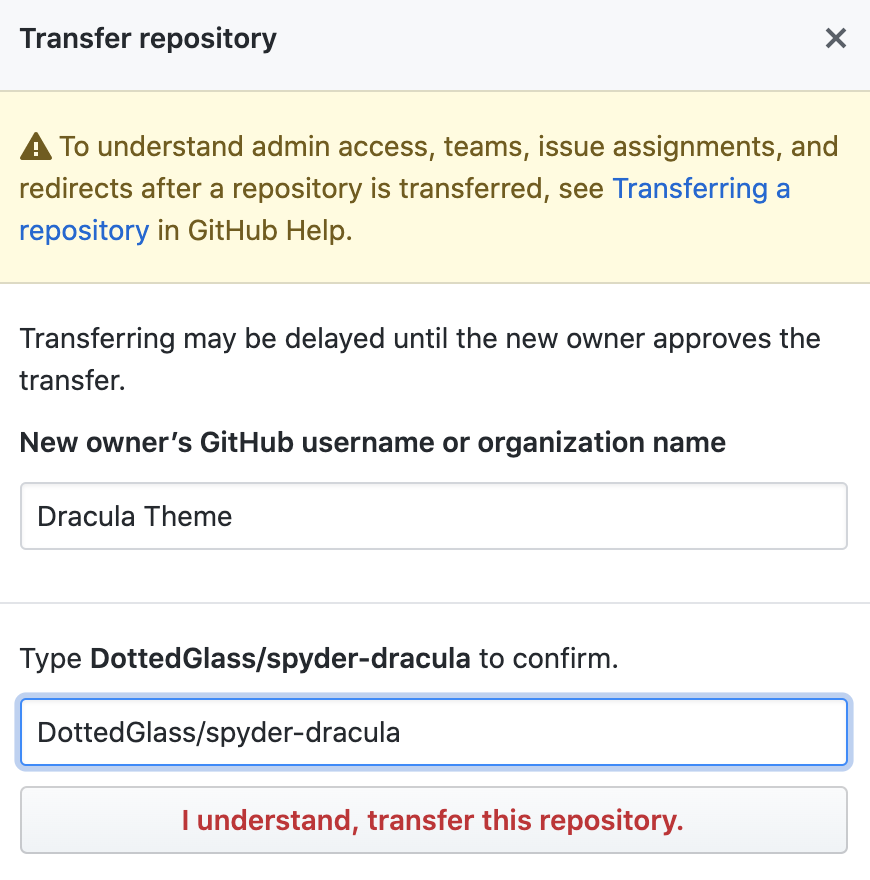Open the Transferring a repository link
The image size is (870, 880).
point(700,188)
